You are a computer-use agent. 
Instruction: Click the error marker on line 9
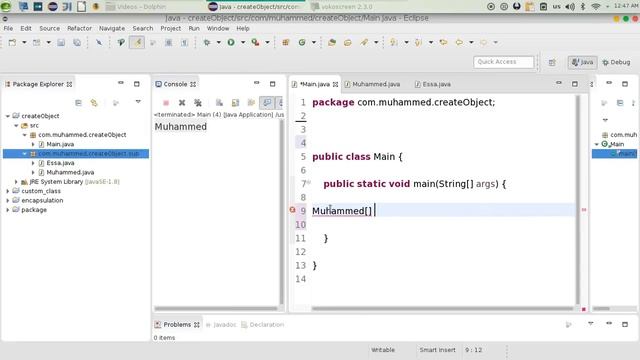pyautogui.click(x=292, y=210)
